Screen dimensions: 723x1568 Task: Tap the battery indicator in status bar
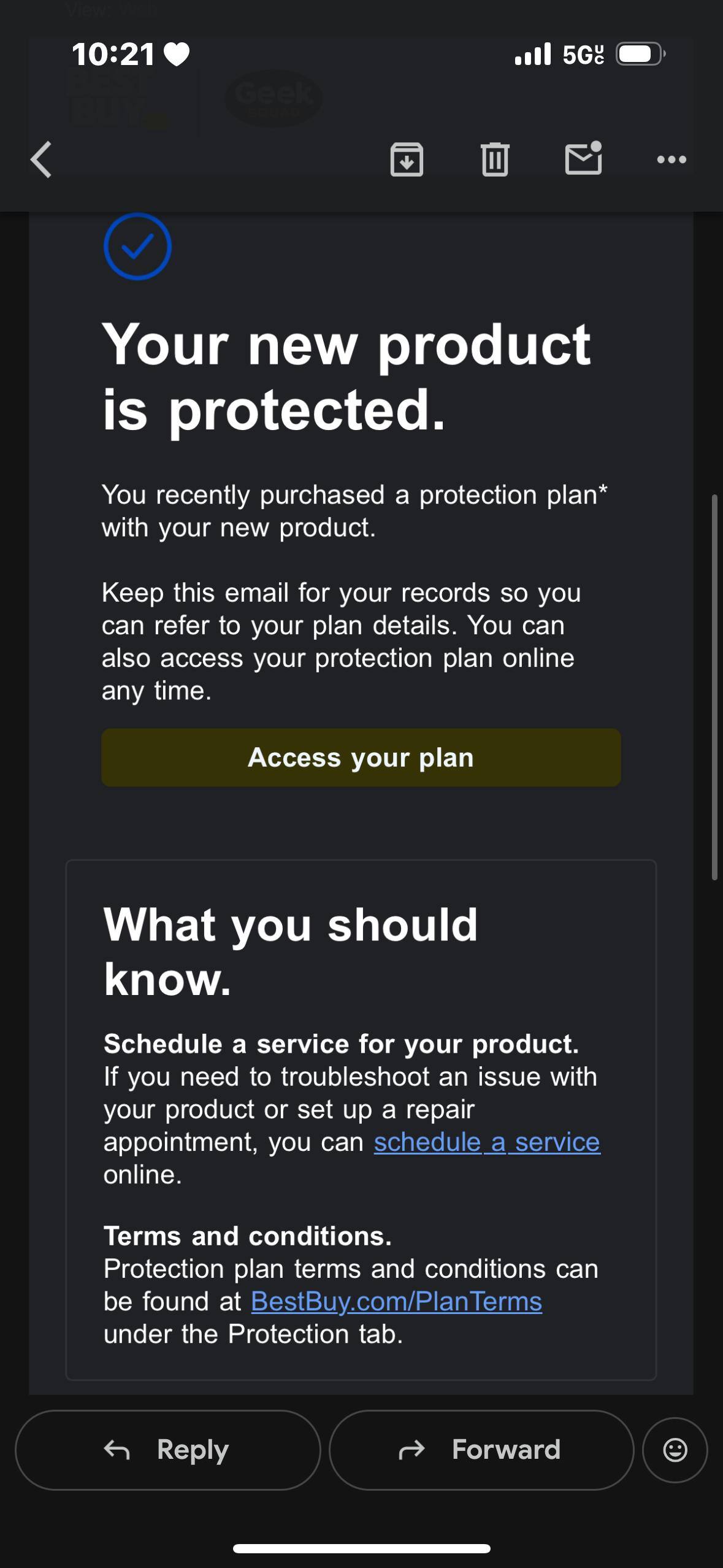(640, 54)
